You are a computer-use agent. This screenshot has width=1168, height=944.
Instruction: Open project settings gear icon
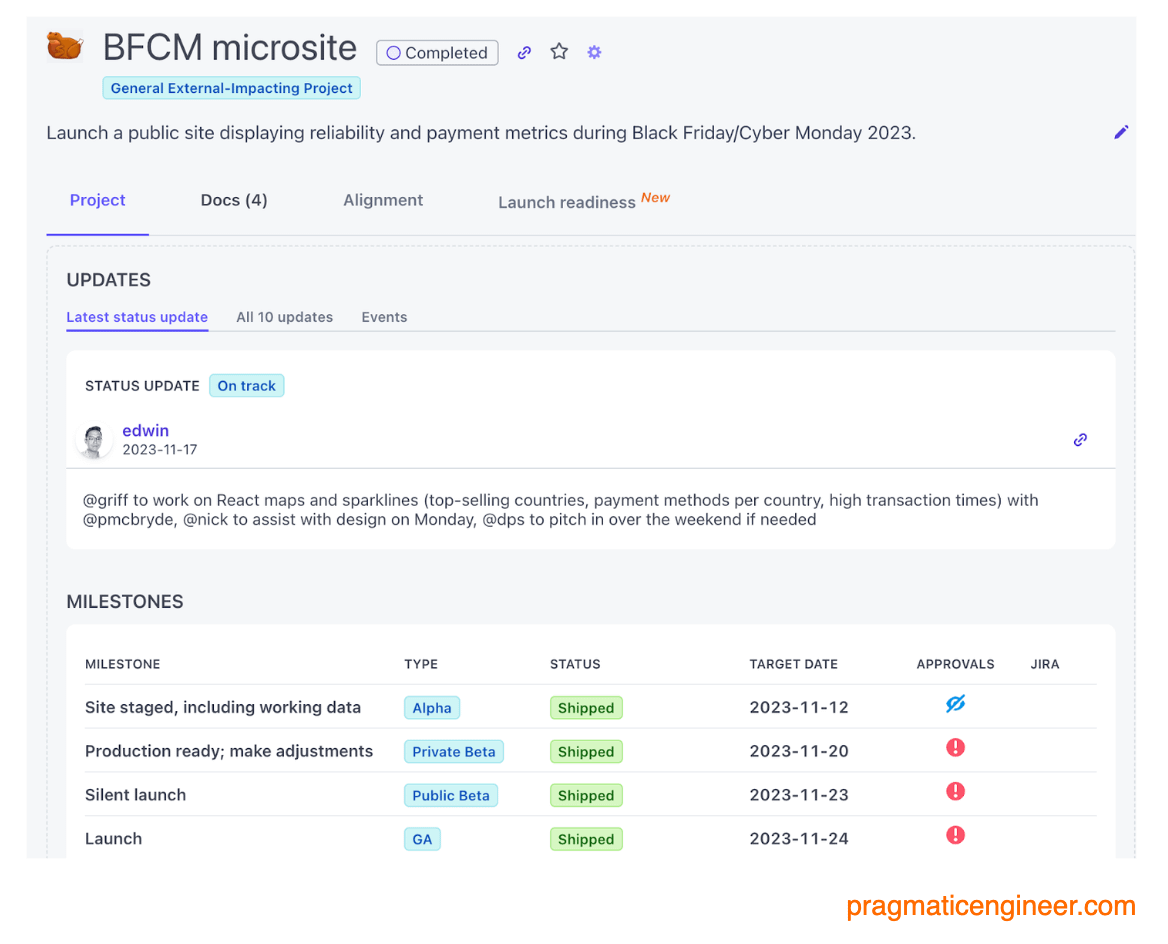pyautogui.click(x=594, y=52)
